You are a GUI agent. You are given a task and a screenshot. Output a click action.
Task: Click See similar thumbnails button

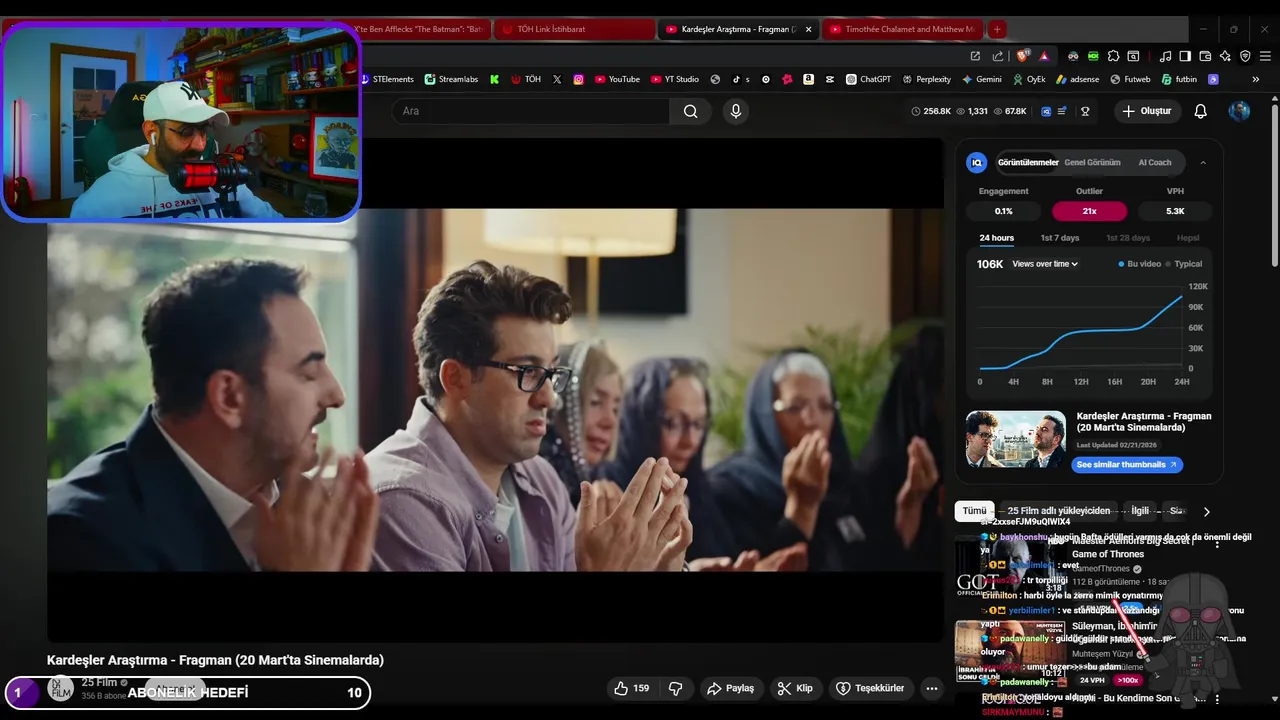[x=1128, y=465]
